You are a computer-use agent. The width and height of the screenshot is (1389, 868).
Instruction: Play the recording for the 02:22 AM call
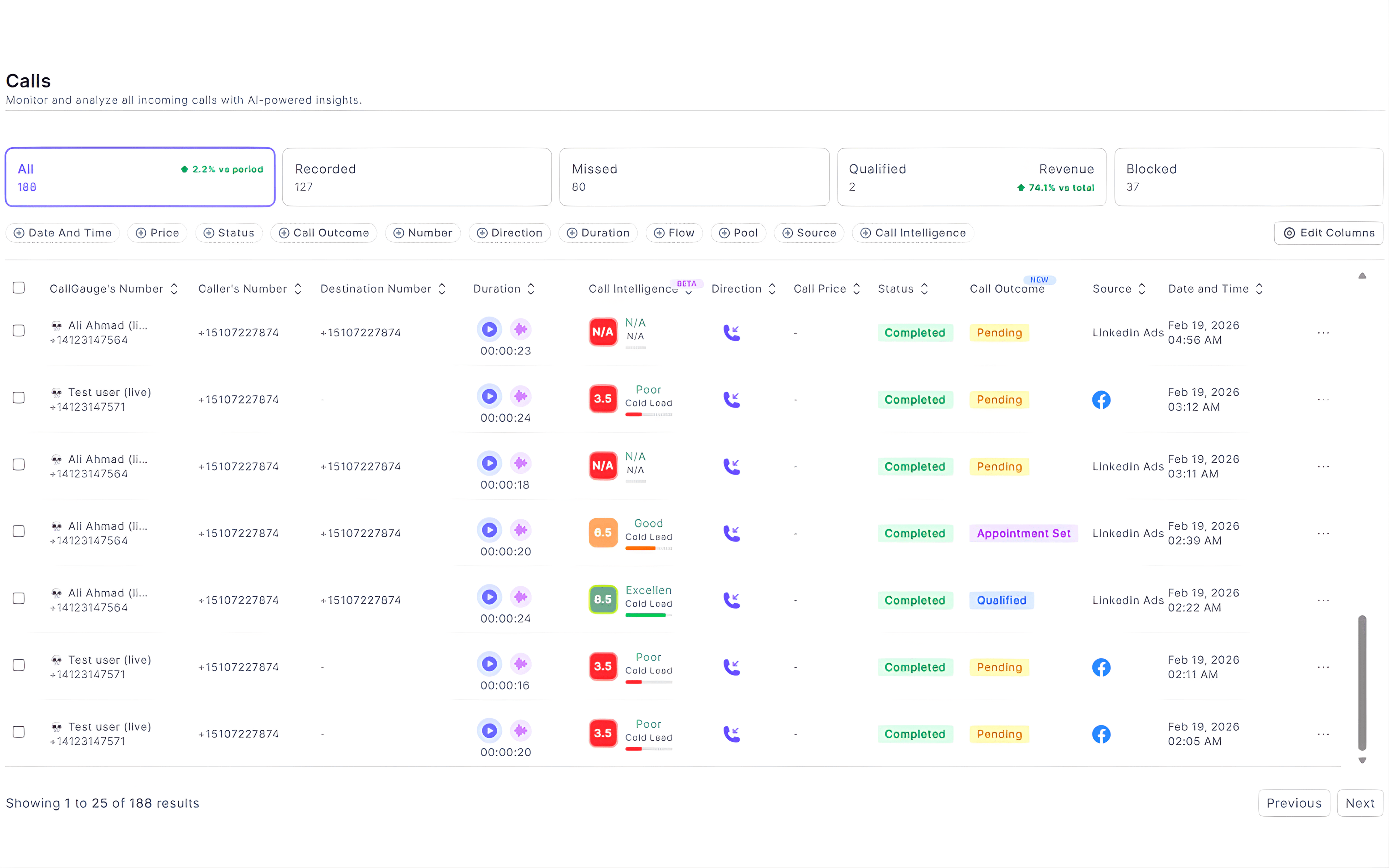tap(489, 597)
